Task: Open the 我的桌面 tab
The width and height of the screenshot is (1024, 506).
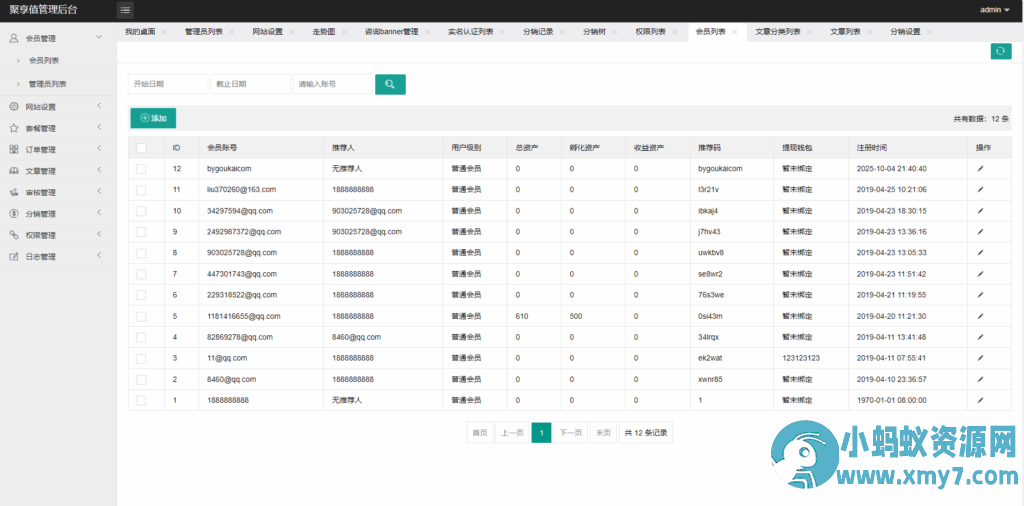Action: point(140,32)
